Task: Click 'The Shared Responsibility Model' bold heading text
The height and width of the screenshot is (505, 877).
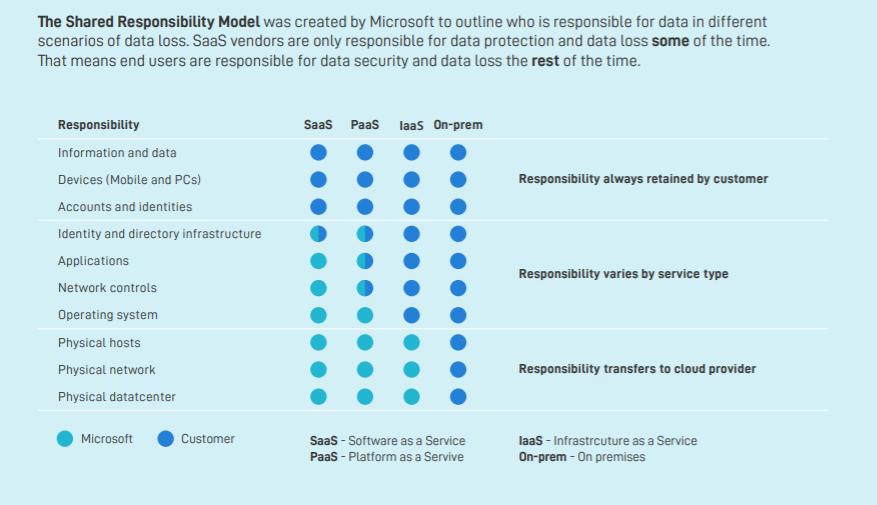Action: click(x=149, y=22)
